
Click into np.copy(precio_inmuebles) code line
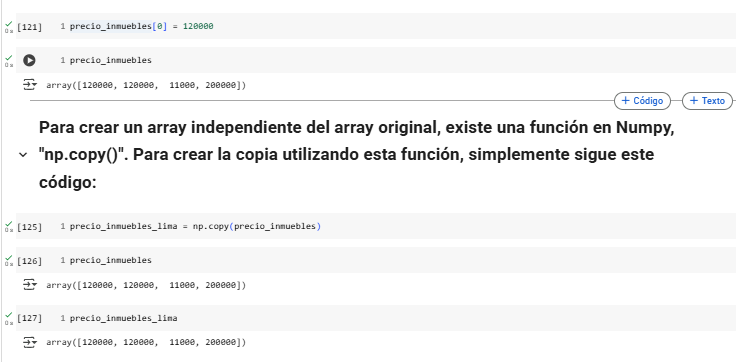point(195,226)
